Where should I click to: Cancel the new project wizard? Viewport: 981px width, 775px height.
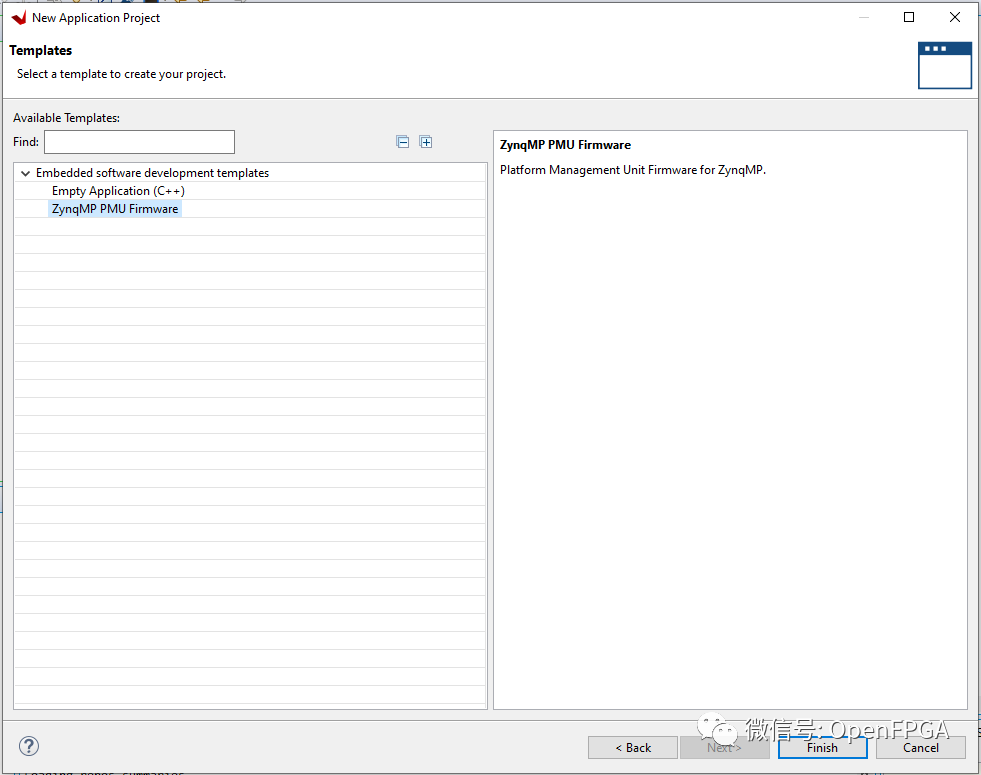coord(920,747)
